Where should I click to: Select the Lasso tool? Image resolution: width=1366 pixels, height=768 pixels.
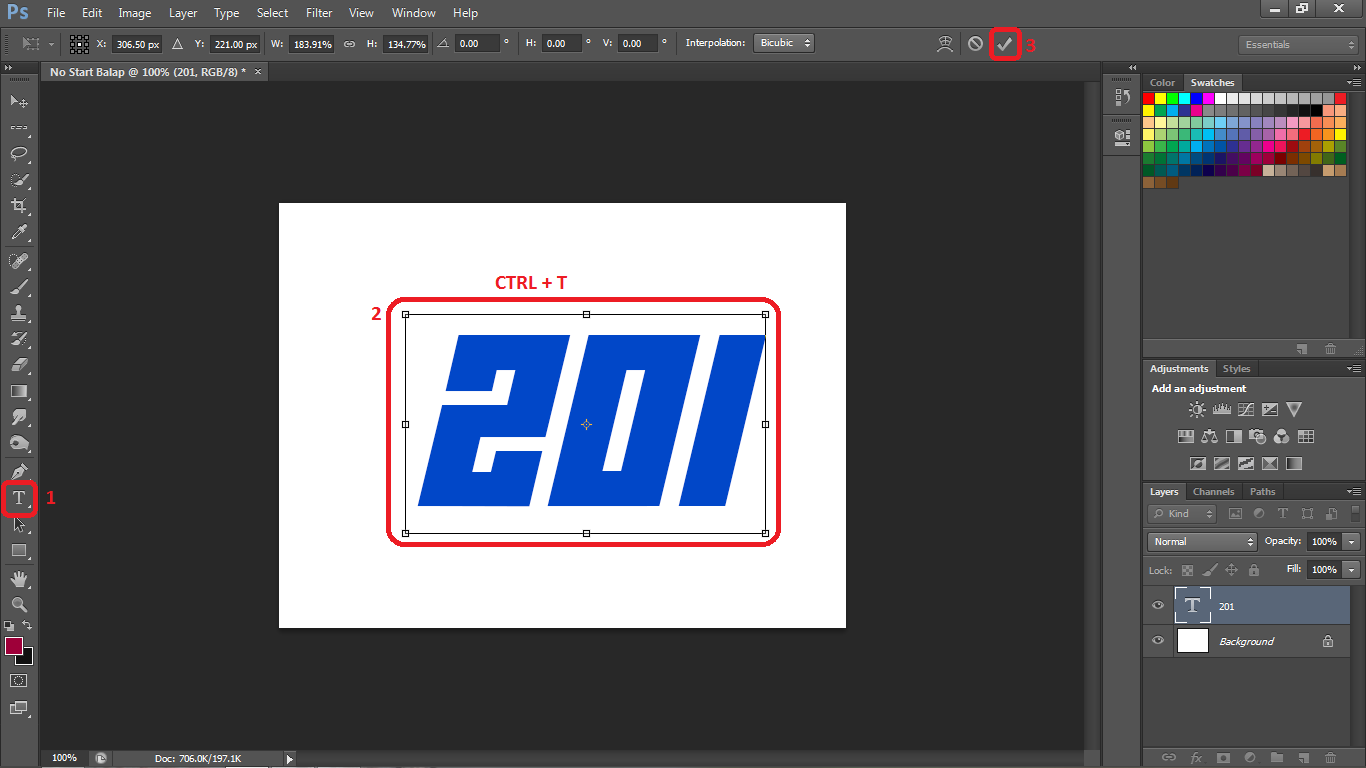19,154
